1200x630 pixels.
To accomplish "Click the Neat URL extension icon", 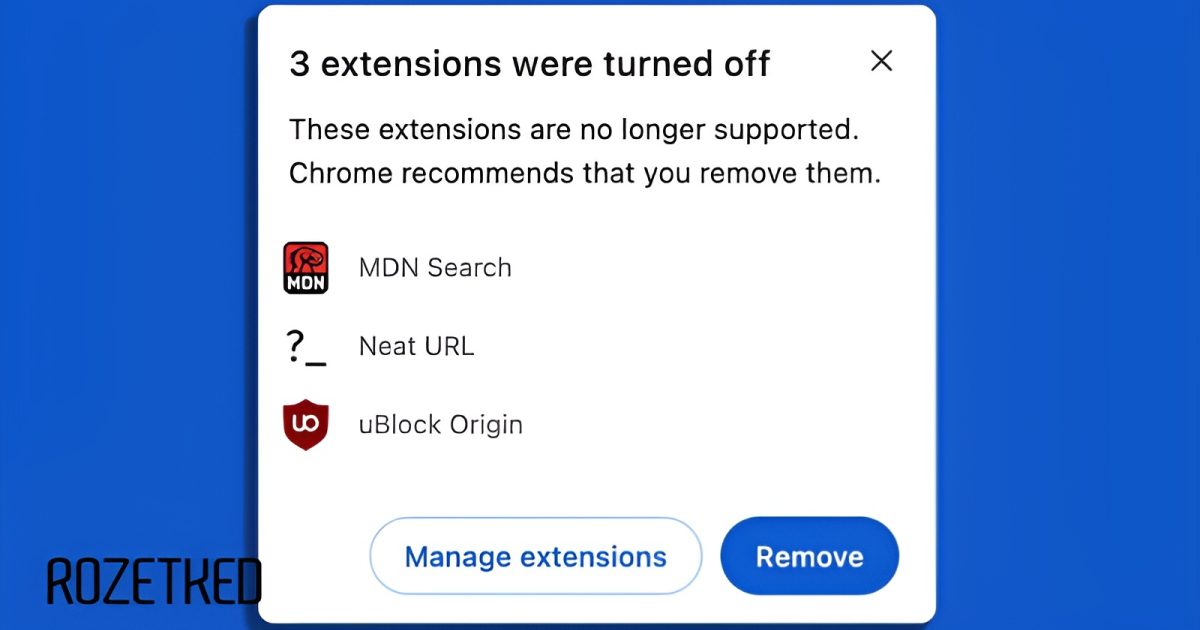I will [x=305, y=347].
